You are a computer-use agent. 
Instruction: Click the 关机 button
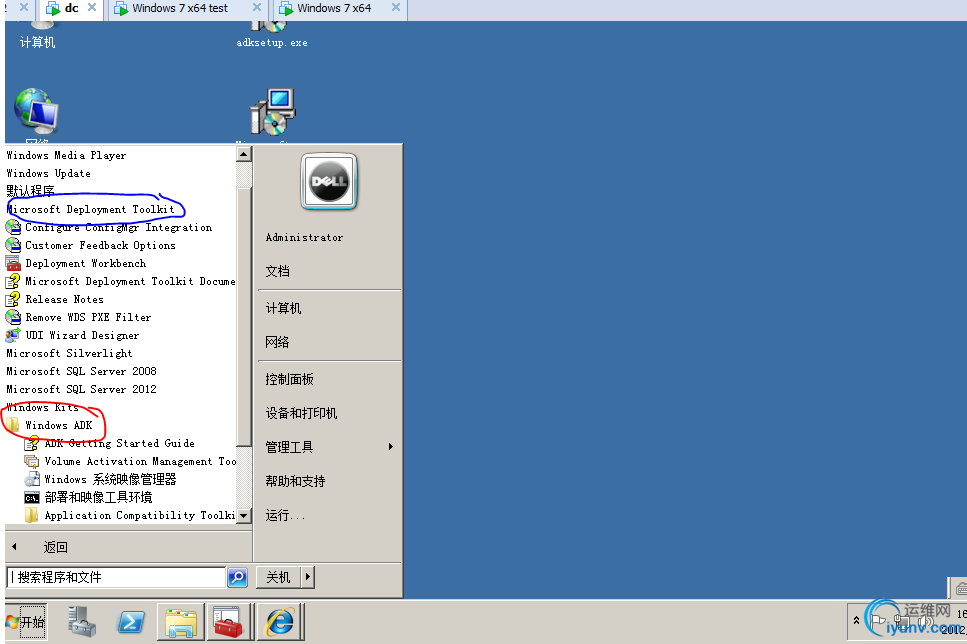[x=278, y=577]
